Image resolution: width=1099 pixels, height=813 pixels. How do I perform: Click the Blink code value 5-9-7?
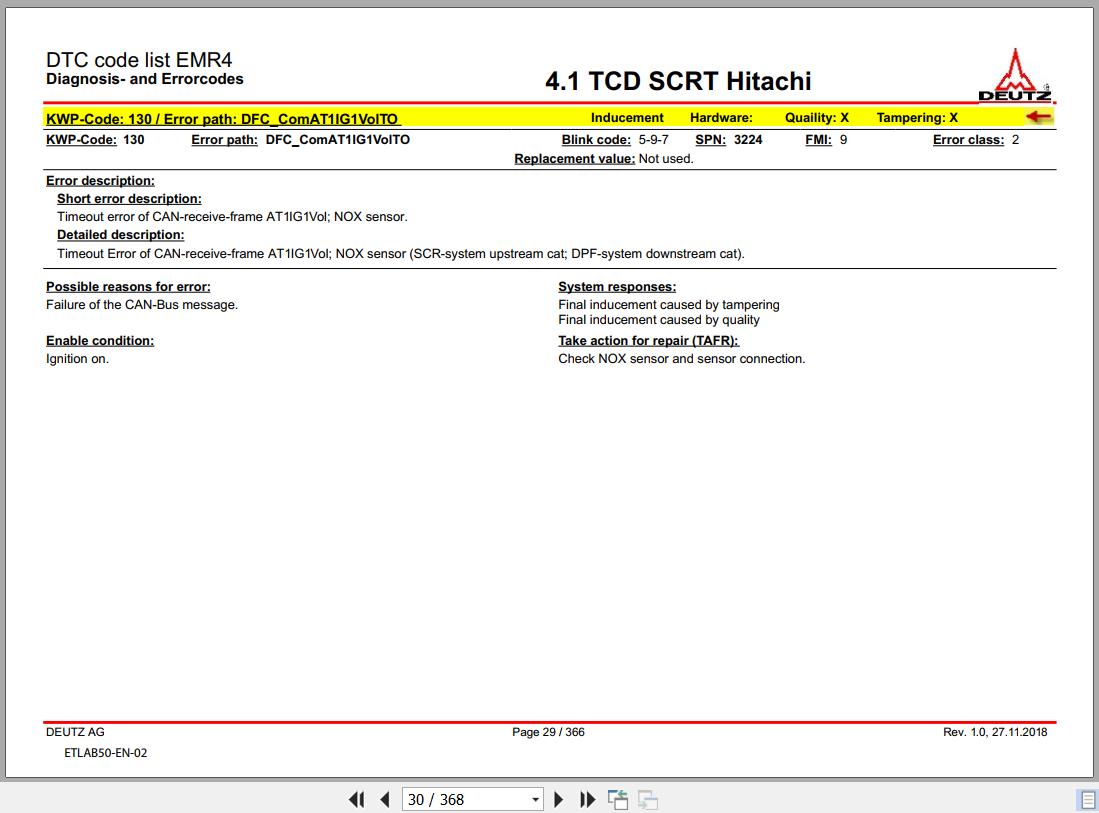653,139
